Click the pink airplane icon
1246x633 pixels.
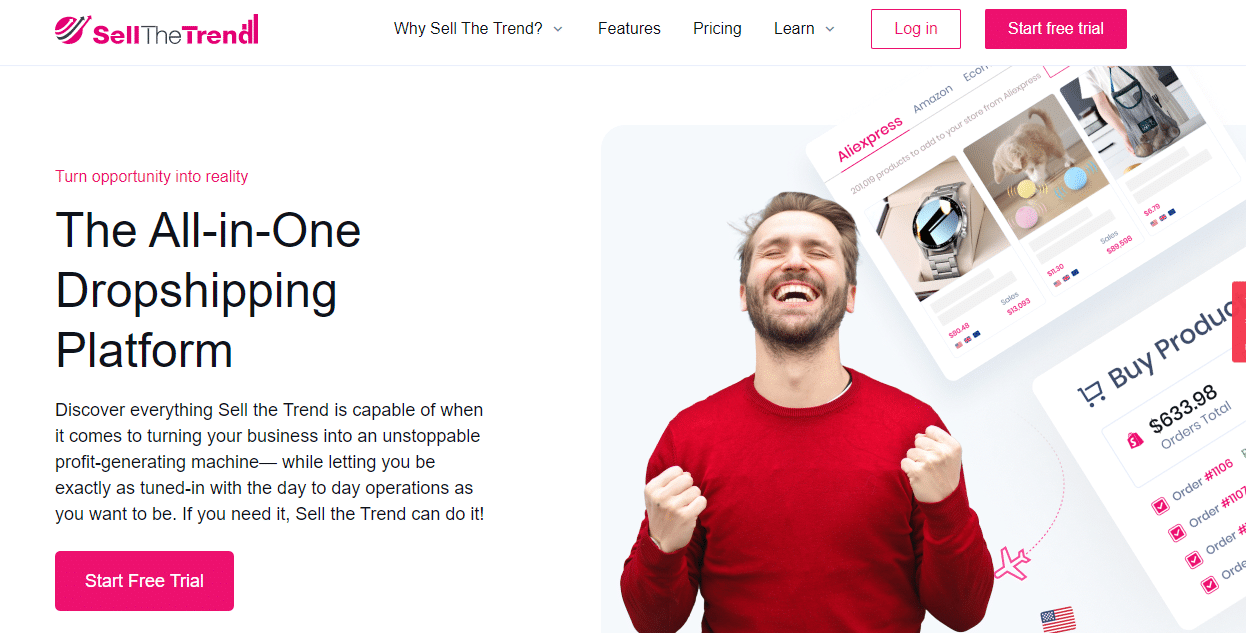pos(1011,566)
